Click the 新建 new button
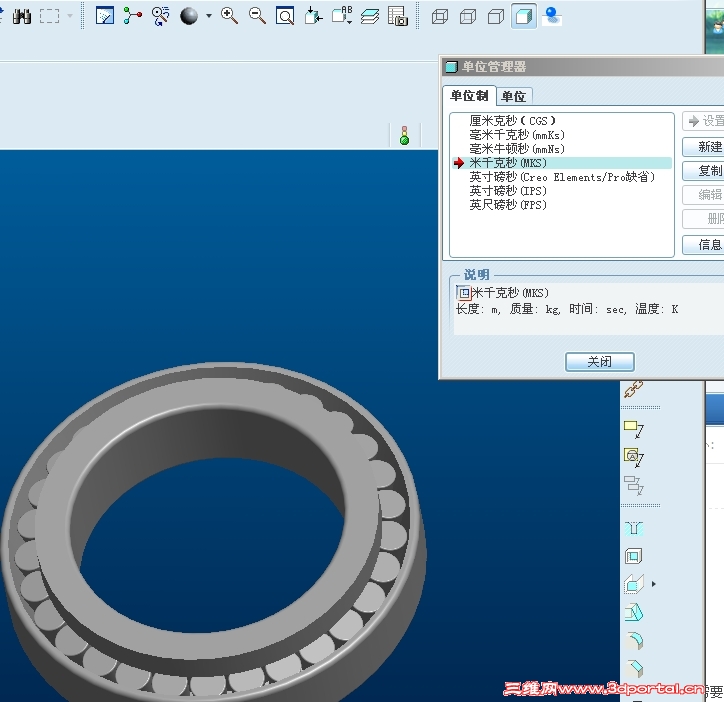This screenshot has height=702, width=724. (703, 146)
